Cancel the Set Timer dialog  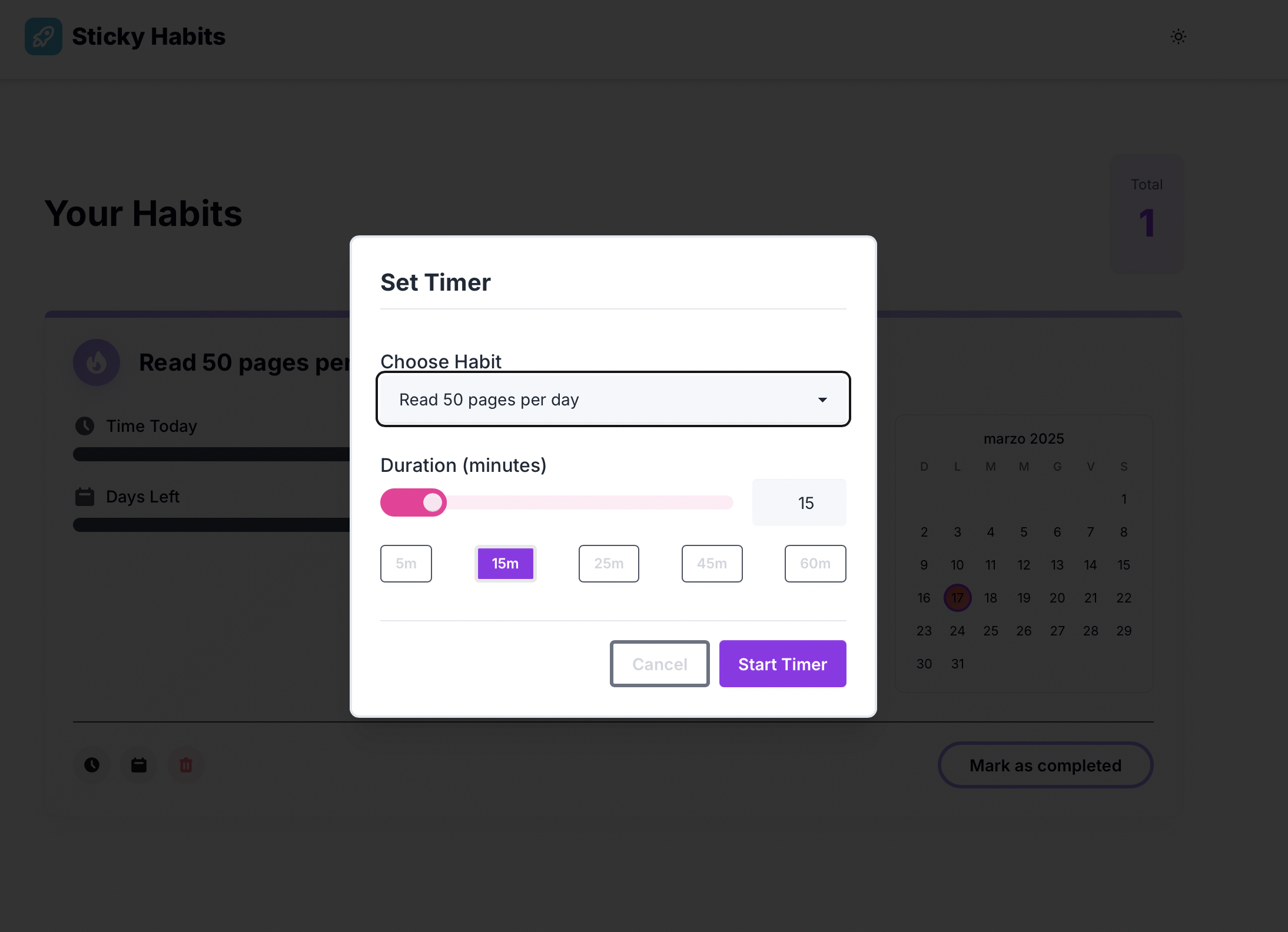659,664
